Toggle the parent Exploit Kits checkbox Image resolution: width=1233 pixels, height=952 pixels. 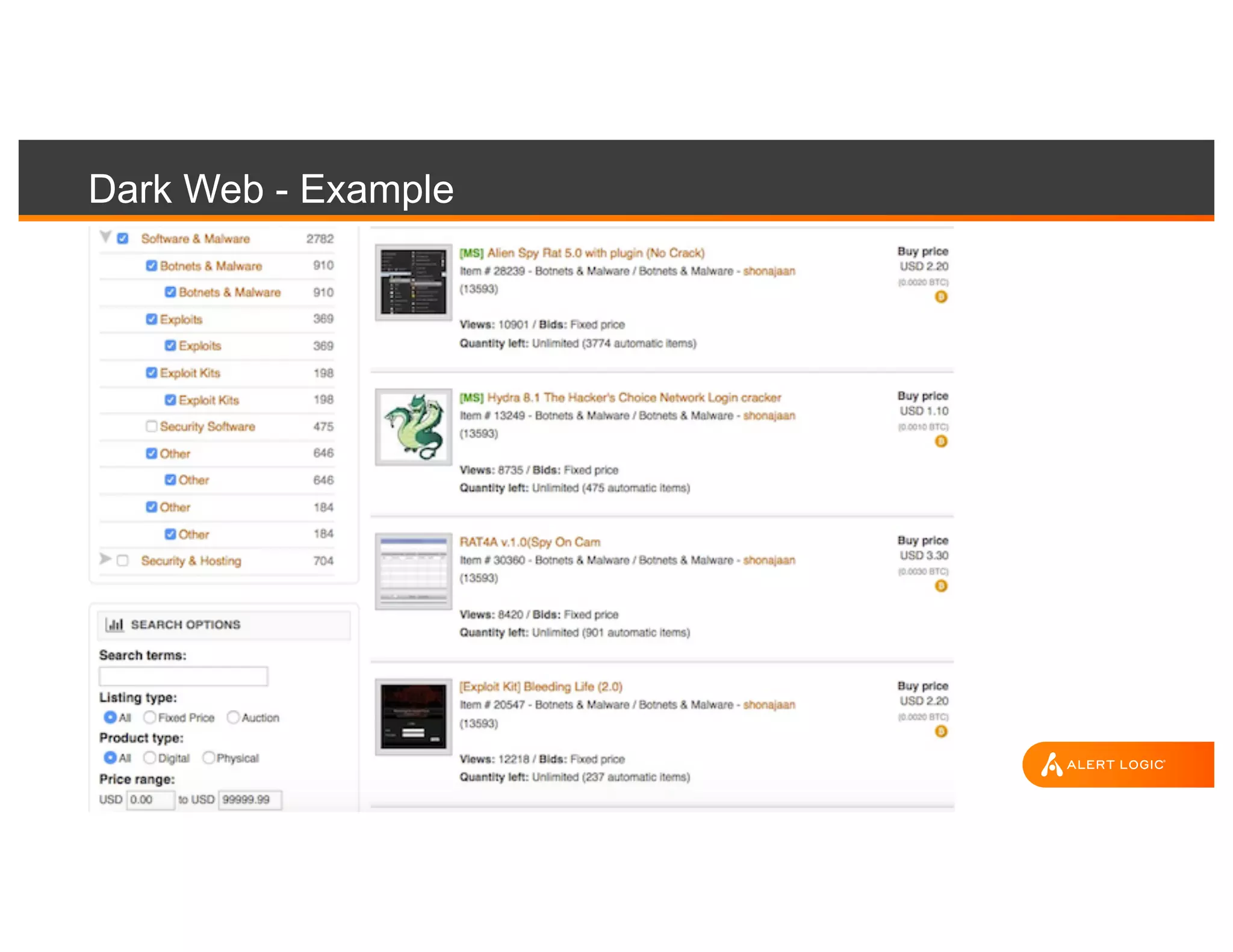click(152, 372)
